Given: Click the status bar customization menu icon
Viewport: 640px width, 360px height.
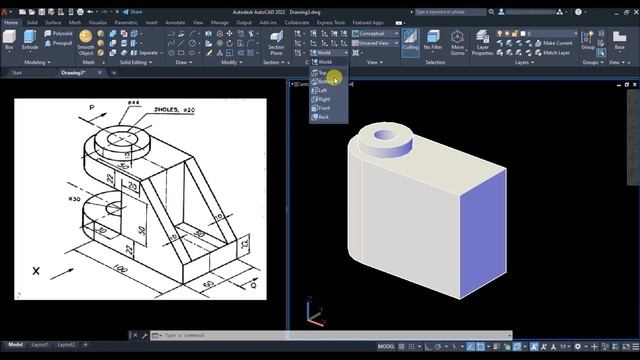Looking at the screenshot, I should click(636, 347).
